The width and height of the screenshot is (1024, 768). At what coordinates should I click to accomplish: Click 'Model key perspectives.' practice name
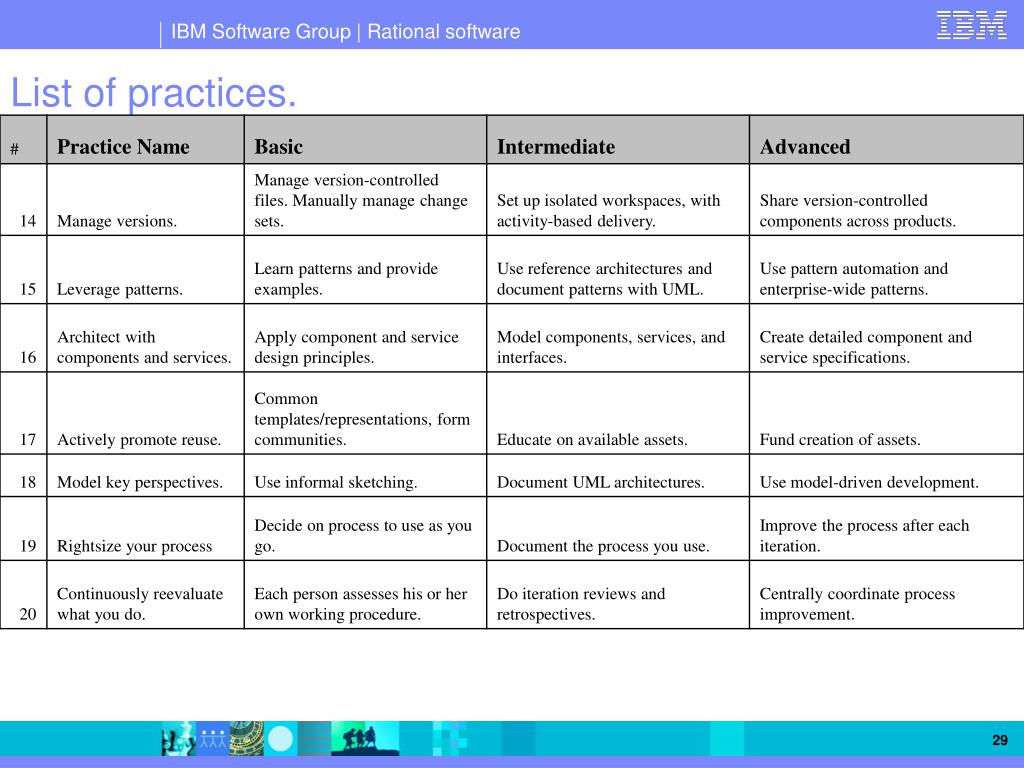click(140, 483)
